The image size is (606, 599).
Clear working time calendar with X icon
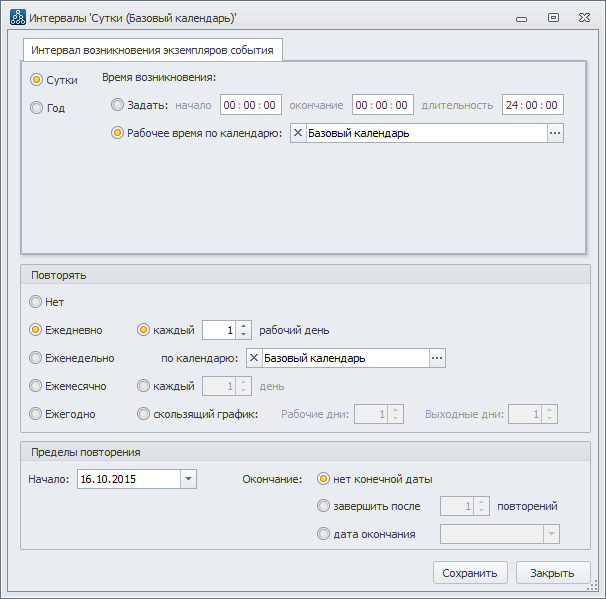click(299, 133)
